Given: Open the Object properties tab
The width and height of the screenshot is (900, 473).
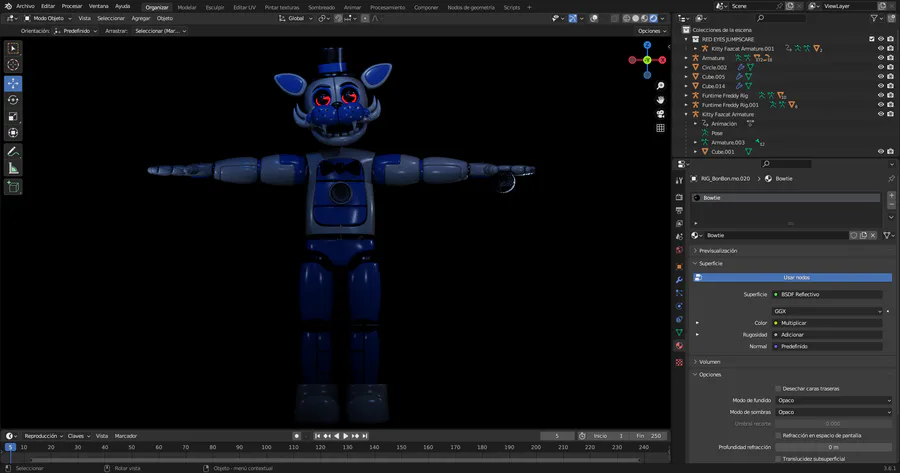Looking at the screenshot, I should [679, 266].
